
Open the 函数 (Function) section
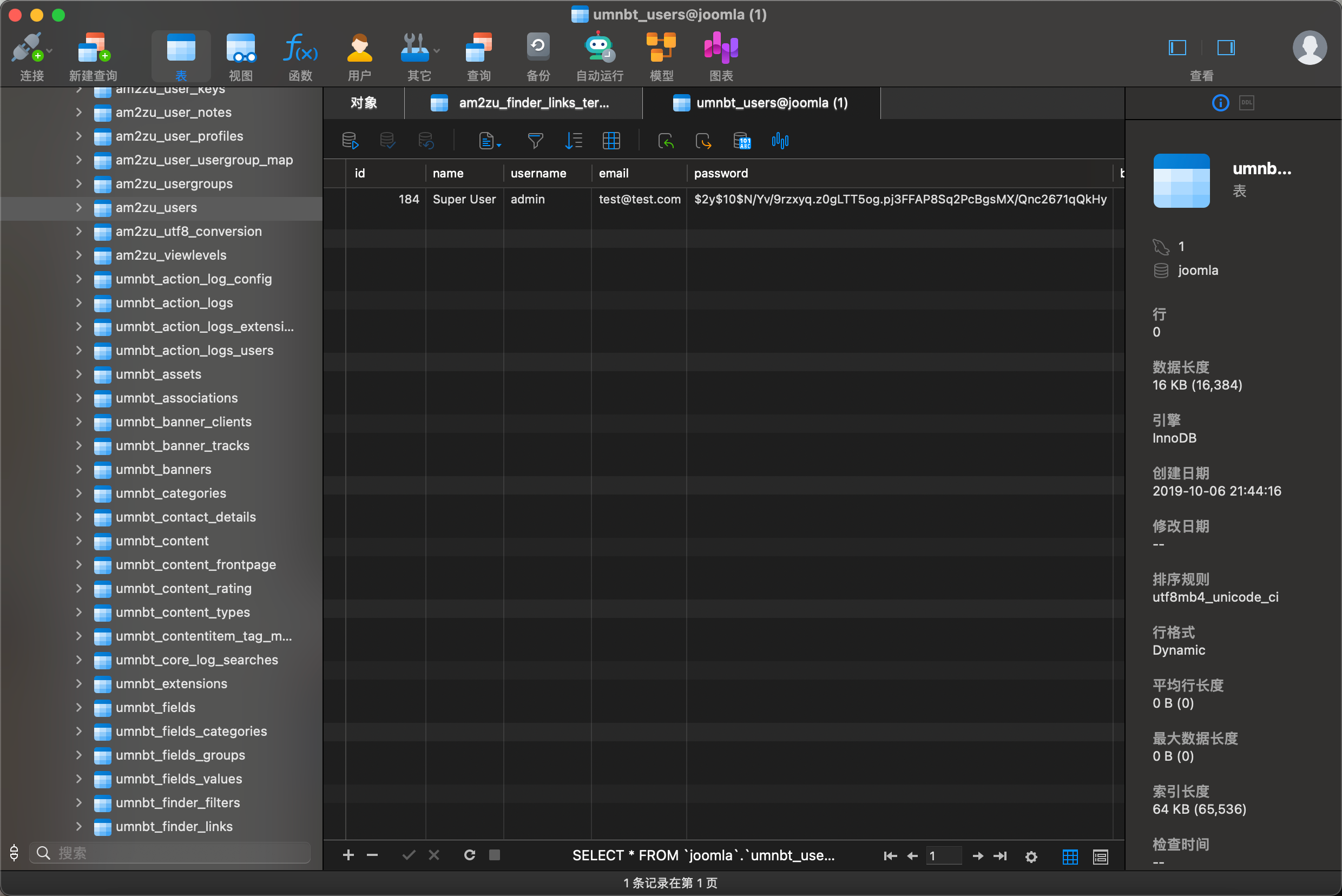[x=300, y=57]
